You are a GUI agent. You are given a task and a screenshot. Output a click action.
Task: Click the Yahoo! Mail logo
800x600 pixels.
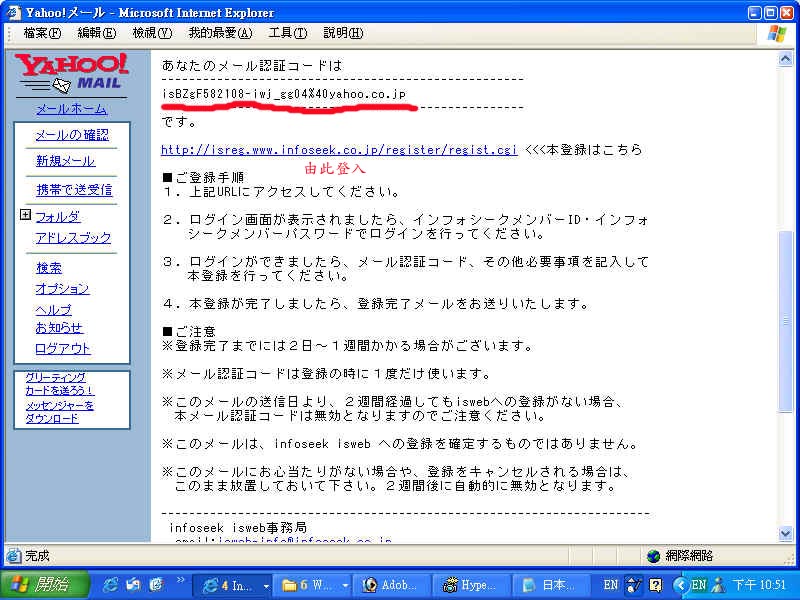click(x=71, y=72)
